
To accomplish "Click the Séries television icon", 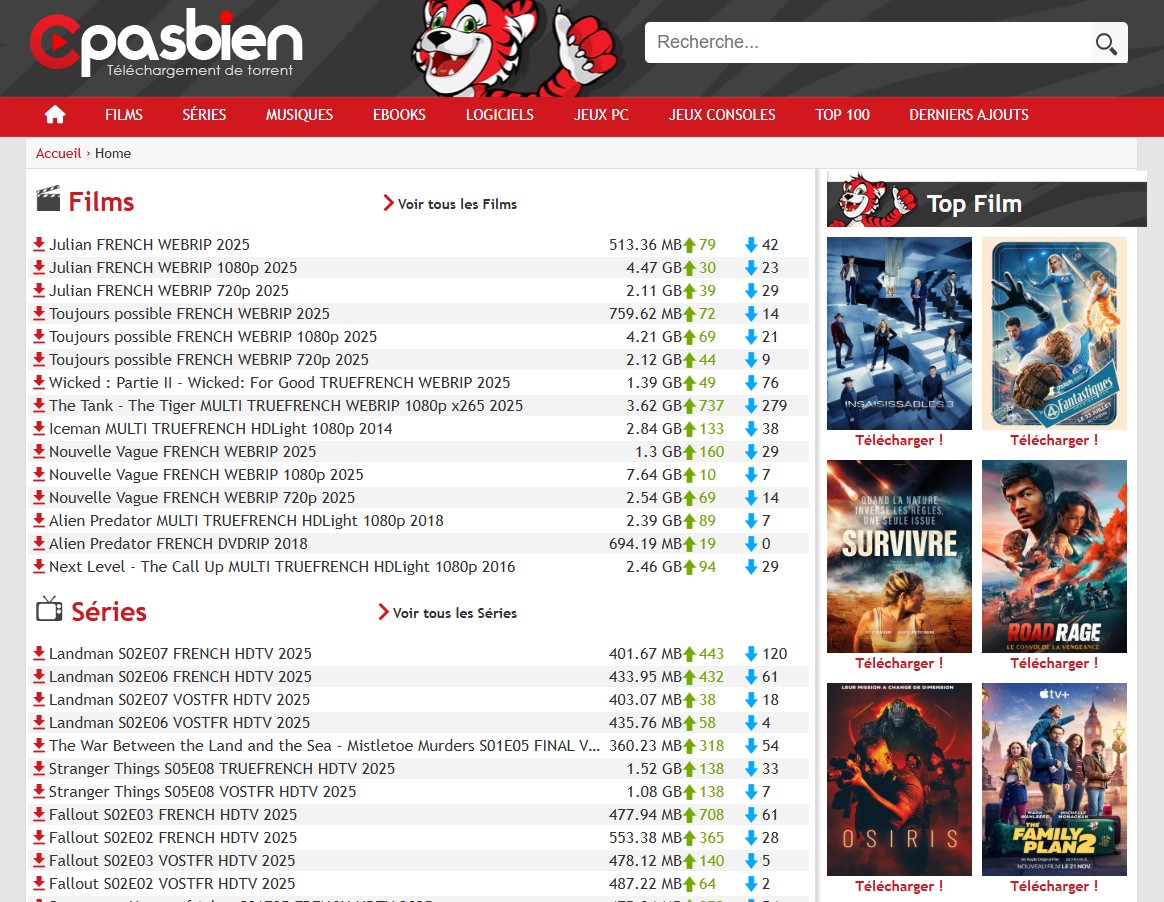I will point(49,609).
